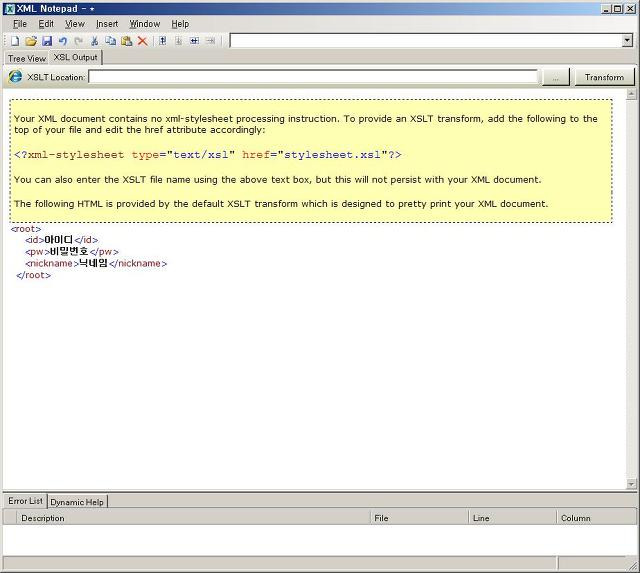The width and height of the screenshot is (640, 573).
Task: Click the XML Notepad title bar icon
Action: (10, 9)
